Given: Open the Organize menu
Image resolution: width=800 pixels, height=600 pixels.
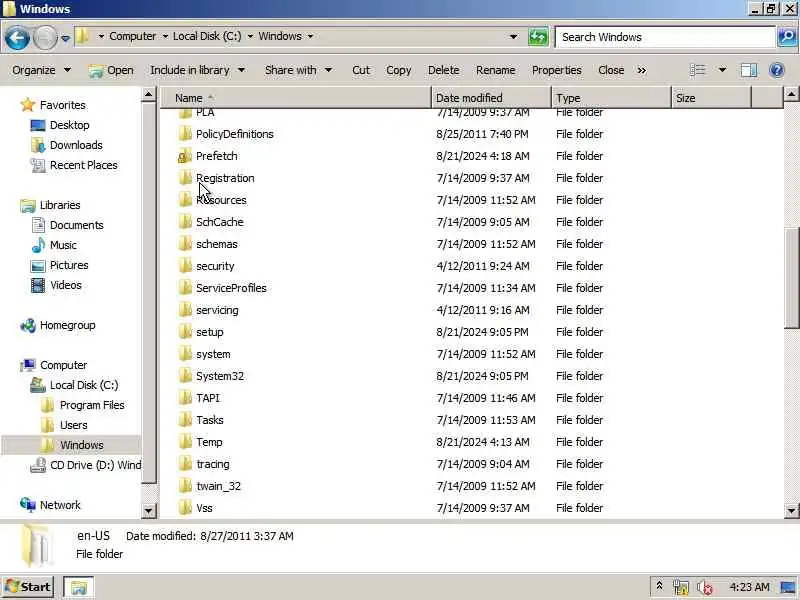Looking at the screenshot, I should (41, 70).
